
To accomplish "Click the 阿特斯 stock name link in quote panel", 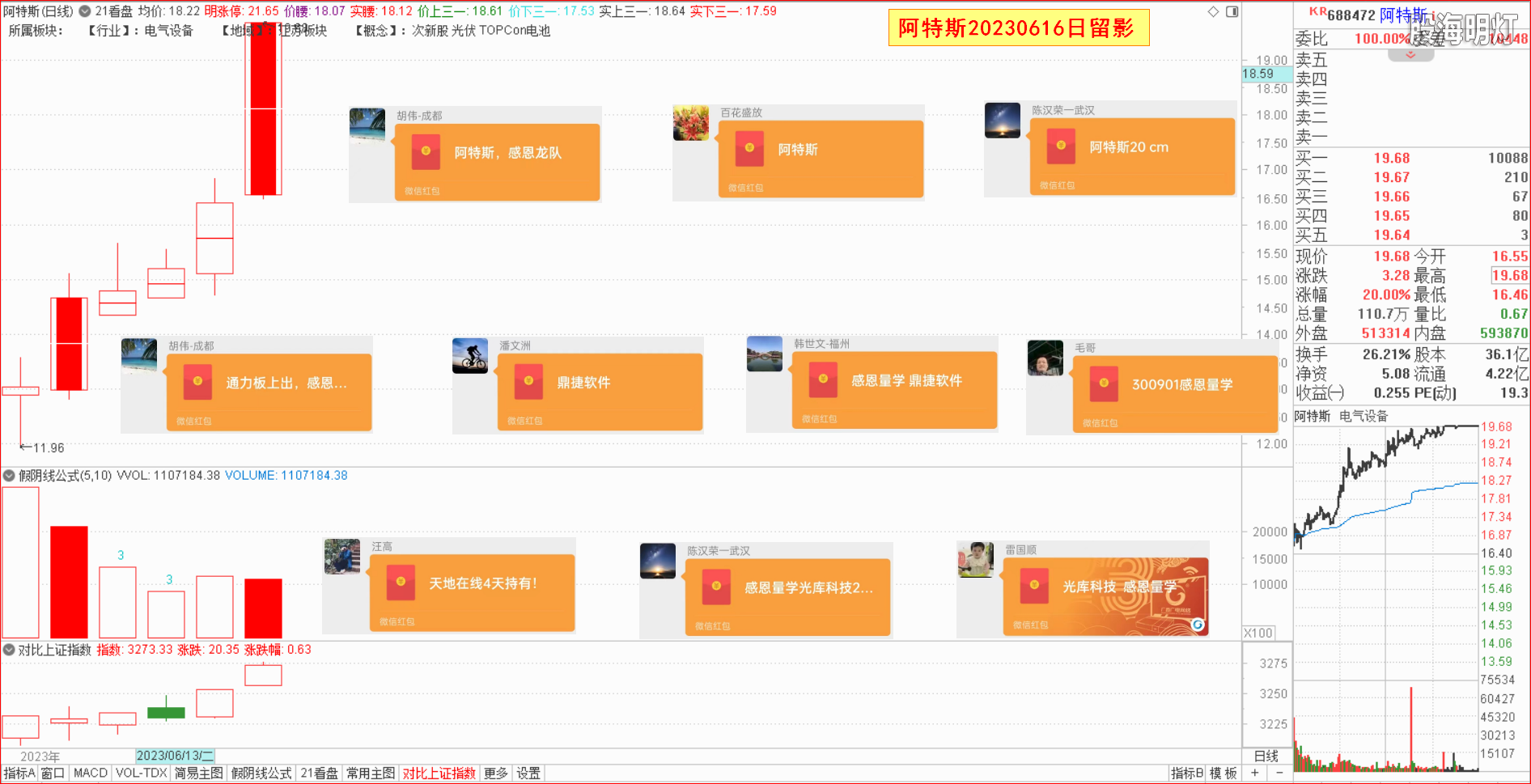I will pos(1403,15).
